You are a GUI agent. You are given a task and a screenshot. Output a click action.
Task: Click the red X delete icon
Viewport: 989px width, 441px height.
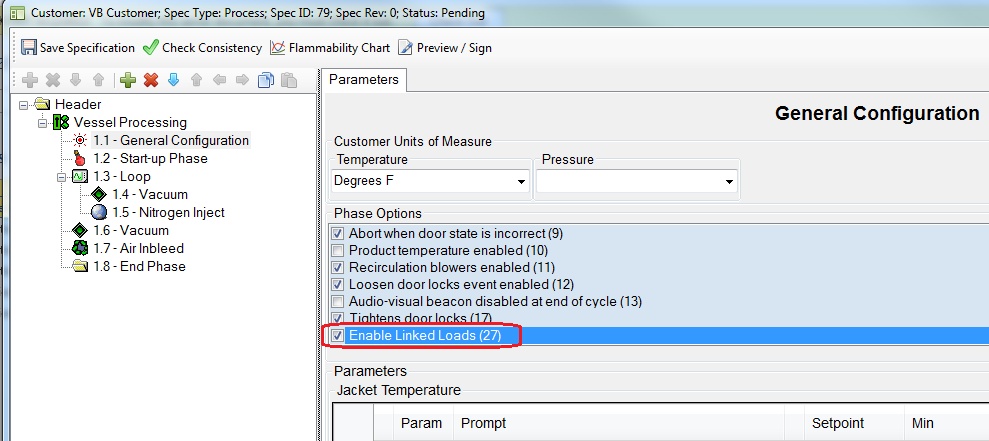[x=151, y=80]
